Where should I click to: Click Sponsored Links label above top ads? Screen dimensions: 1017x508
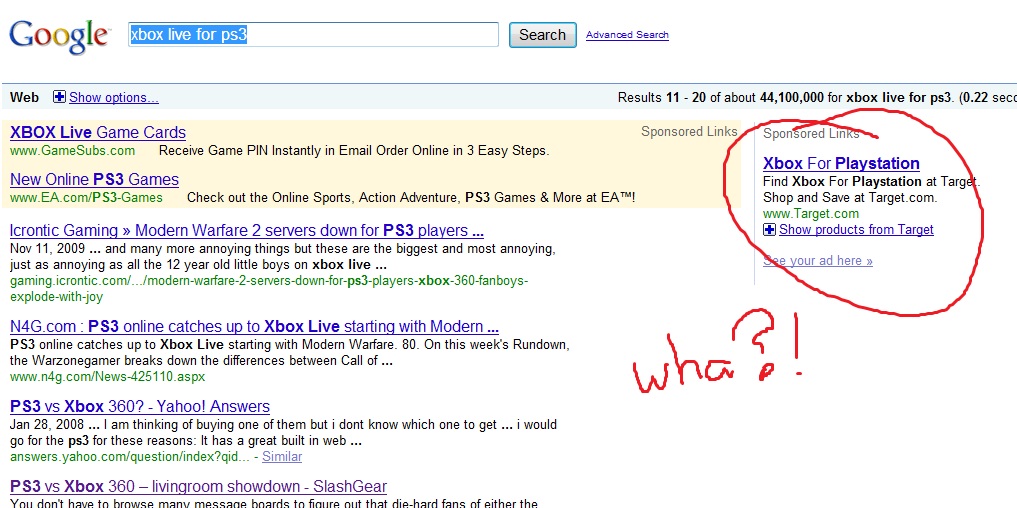click(689, 132)
